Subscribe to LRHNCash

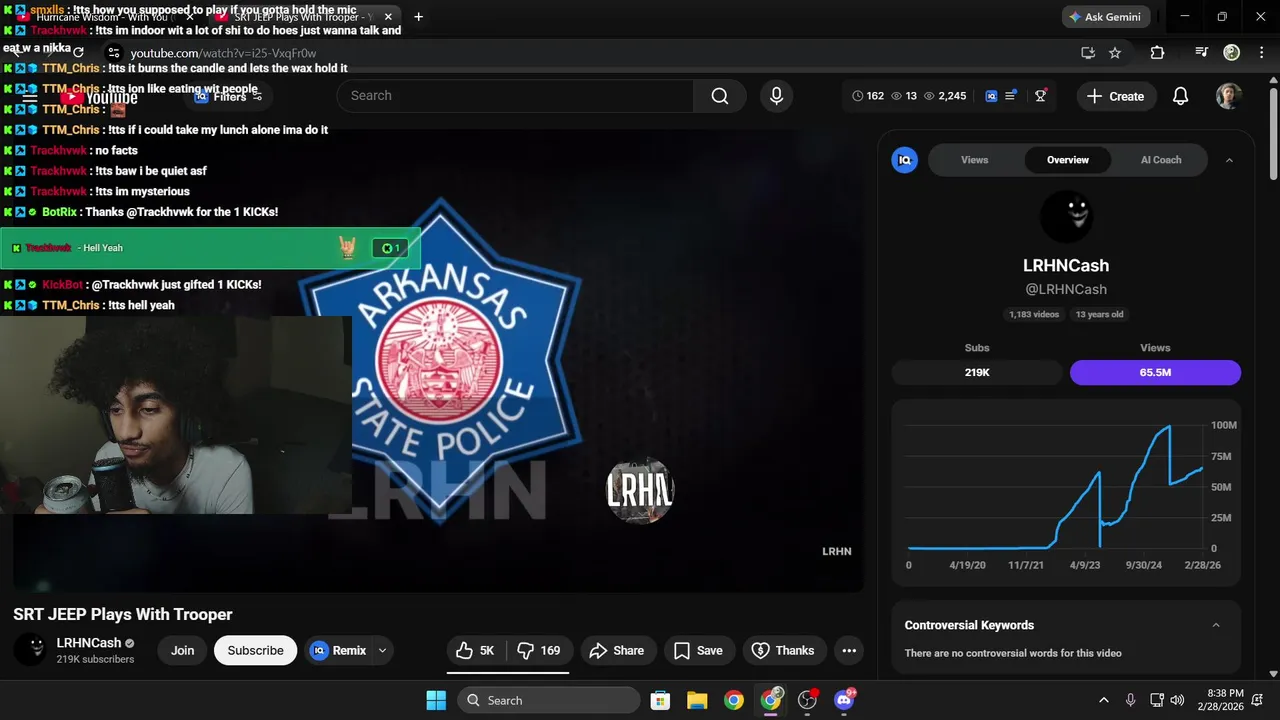coord(255,650)
